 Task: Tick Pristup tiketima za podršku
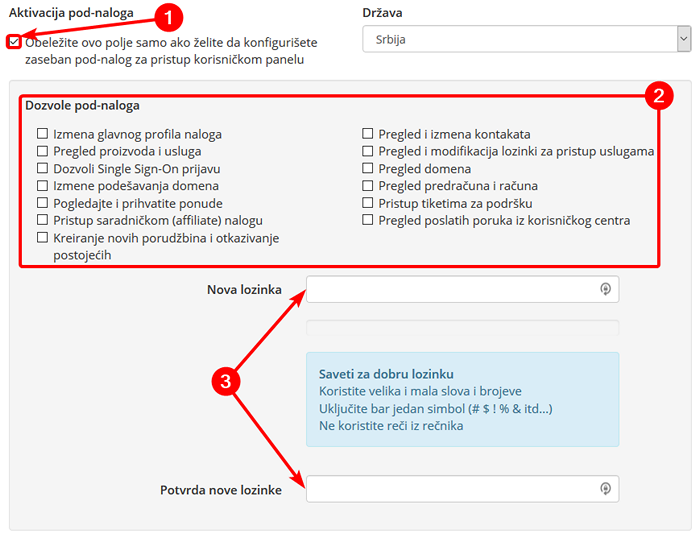pos(367,203)
